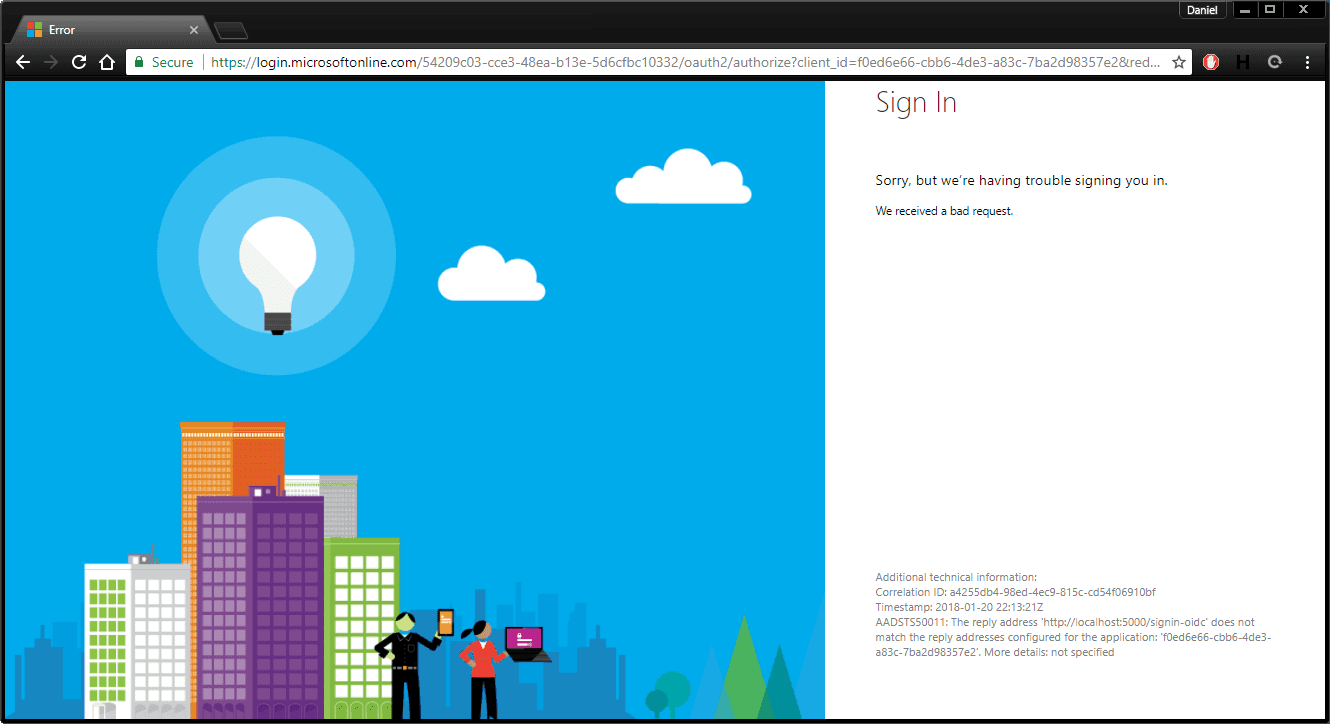
Task: Click the circular arrow extension icon
Action: pos(1275,62)
